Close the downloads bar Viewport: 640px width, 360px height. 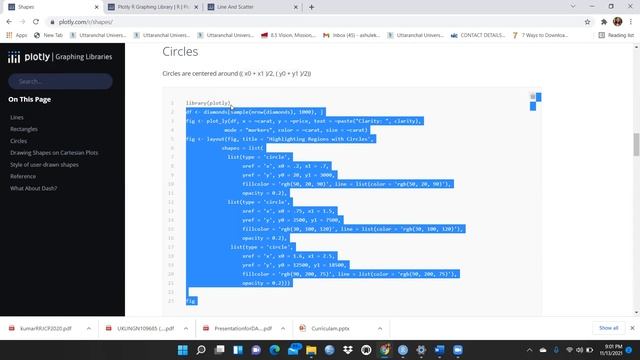coord(632,328)
